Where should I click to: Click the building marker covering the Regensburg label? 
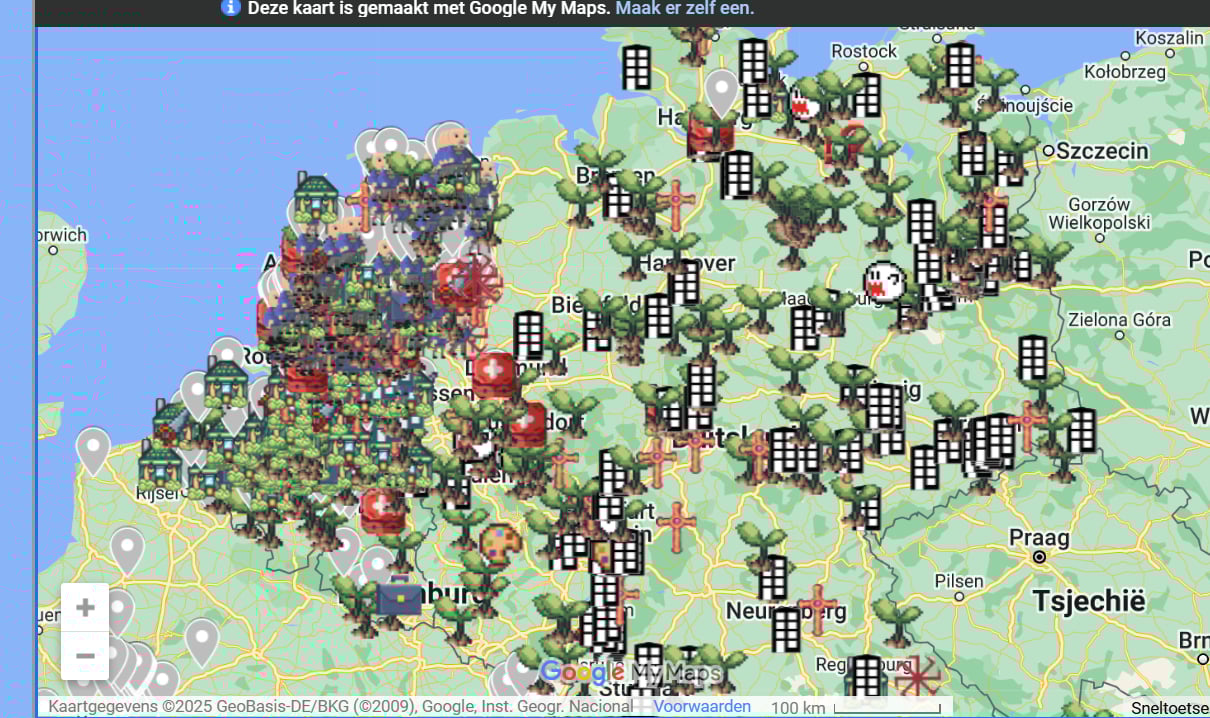866,677
